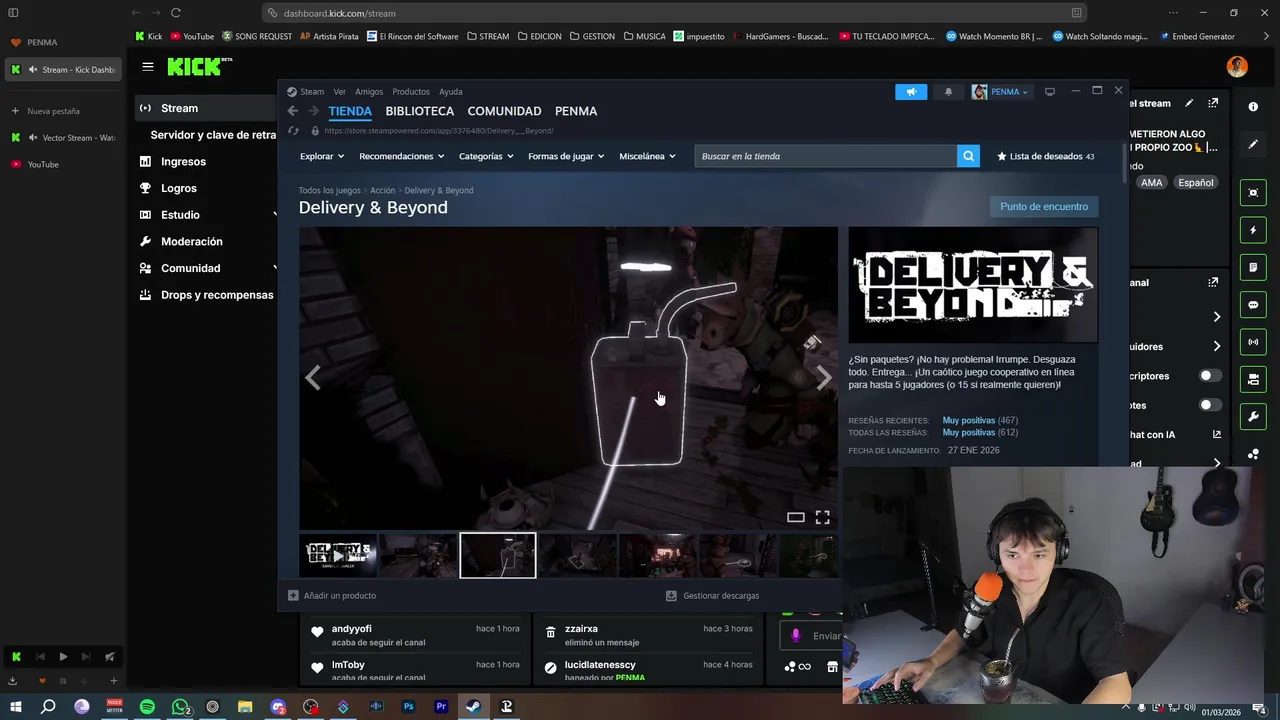Expand the Comunidad section in Kick sidebar
The height and width of the screenshot is (720, 1280).
[275, 268]
